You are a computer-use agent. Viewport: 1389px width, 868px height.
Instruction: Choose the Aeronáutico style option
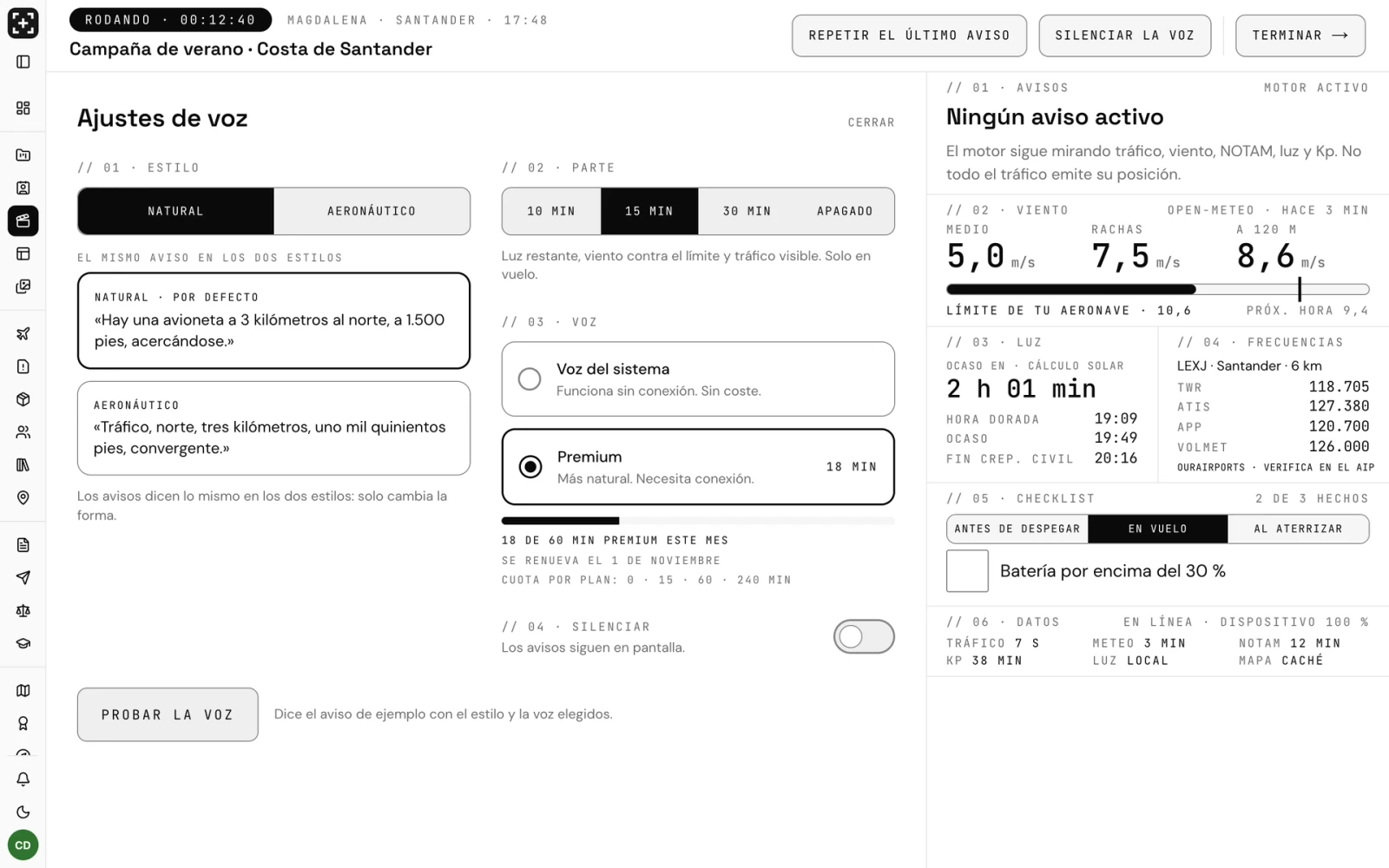click(372, 211)
